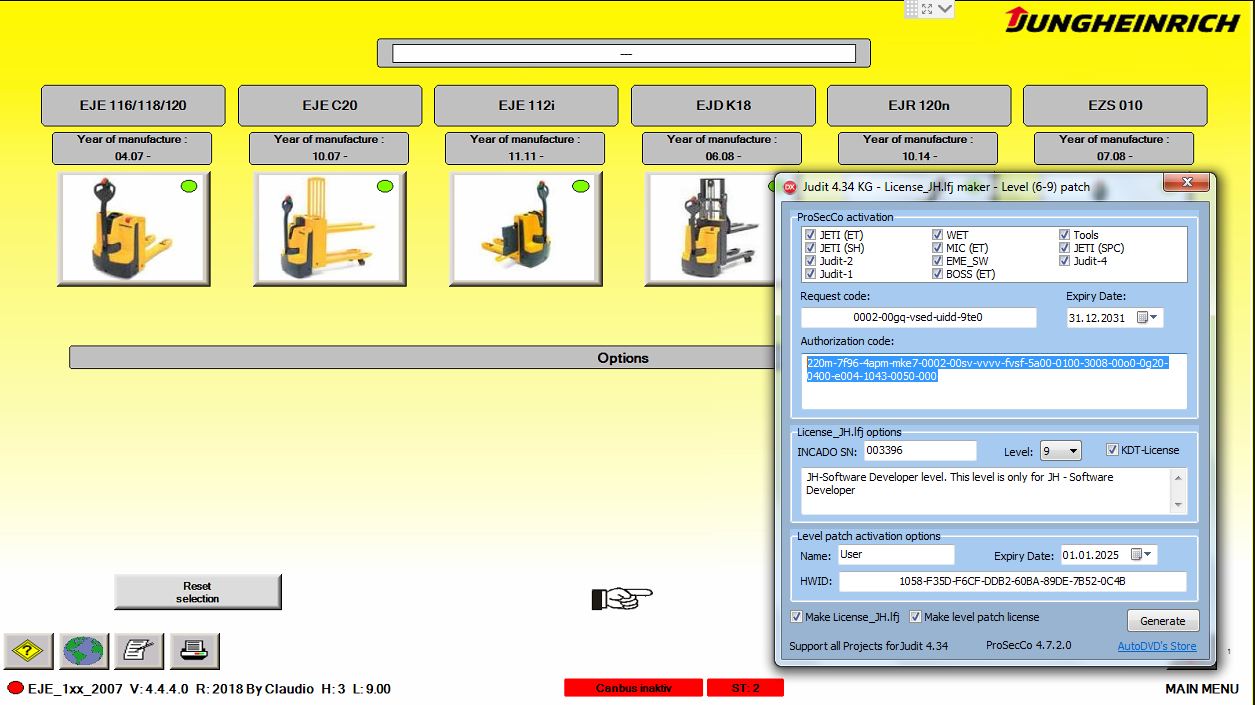Toggle the KDT-License checkbox
1255x705 pixels.
pyautogui.click(x=1112, y=450)
